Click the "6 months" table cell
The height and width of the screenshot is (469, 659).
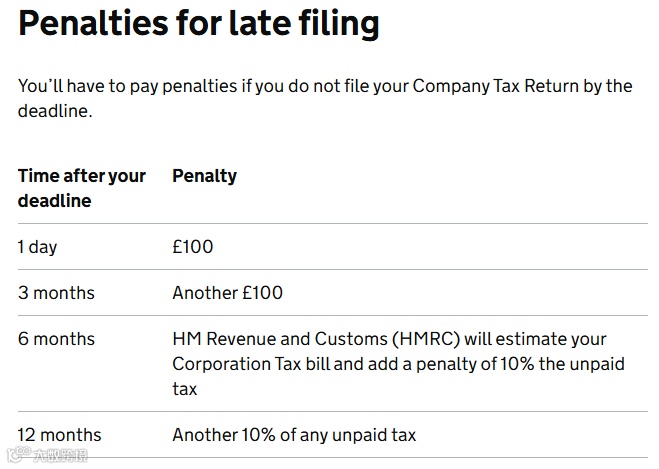point(56,339)
